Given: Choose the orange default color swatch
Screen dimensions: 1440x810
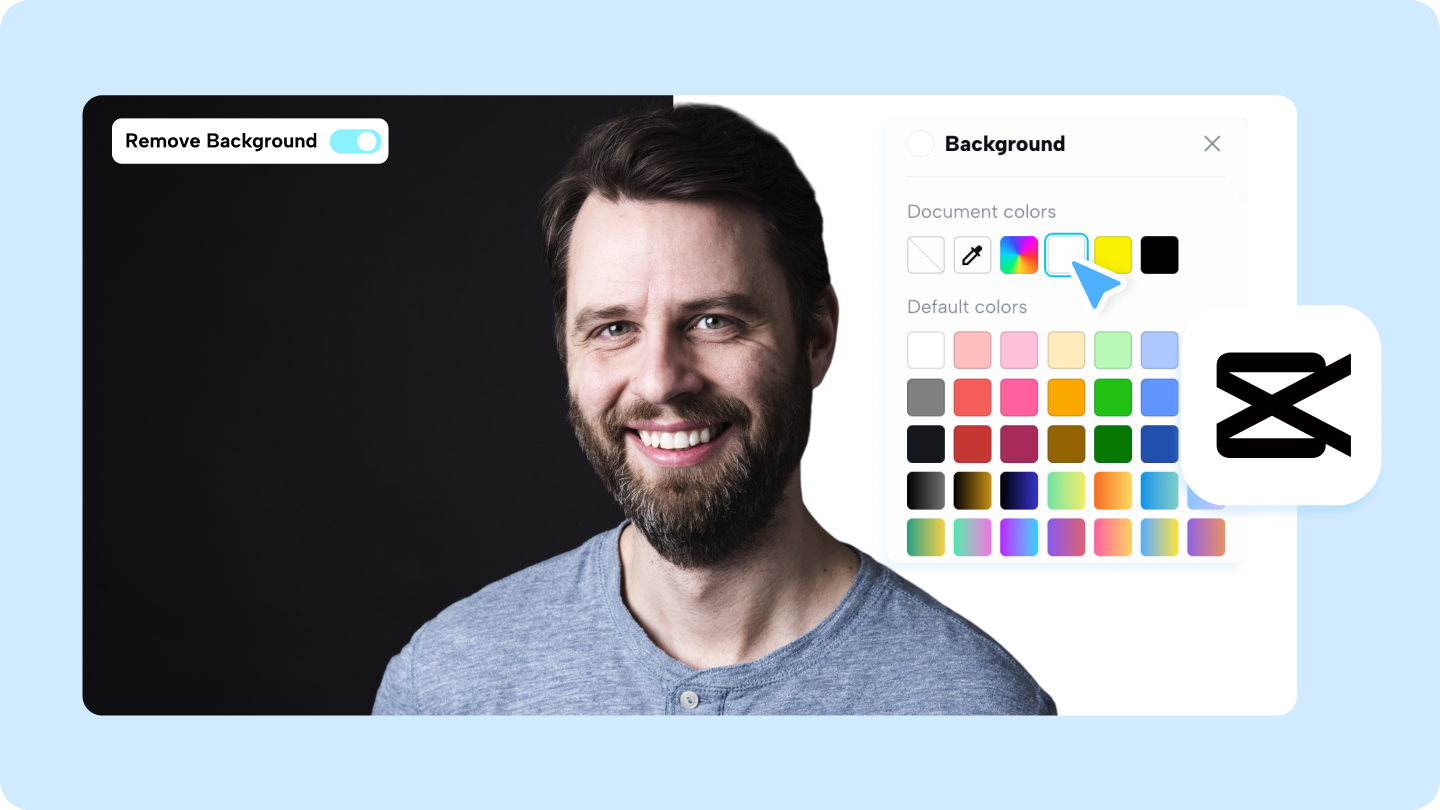Looking at the screenshot, I should (1066, 397).
